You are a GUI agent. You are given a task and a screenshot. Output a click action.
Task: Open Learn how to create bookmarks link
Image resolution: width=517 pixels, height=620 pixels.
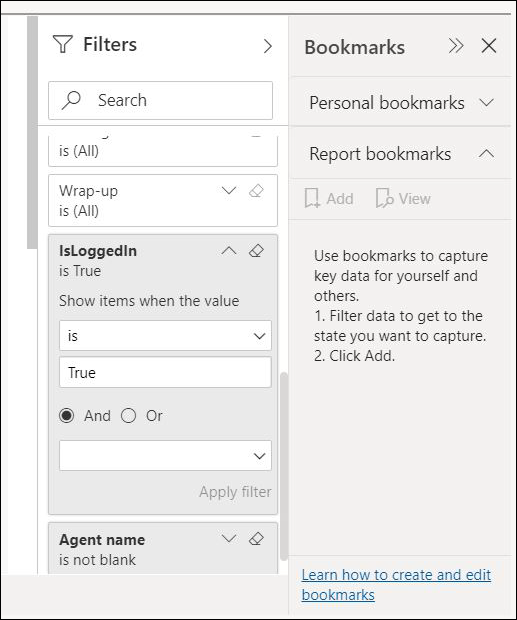pyautogui.click(x=396, y=584)
